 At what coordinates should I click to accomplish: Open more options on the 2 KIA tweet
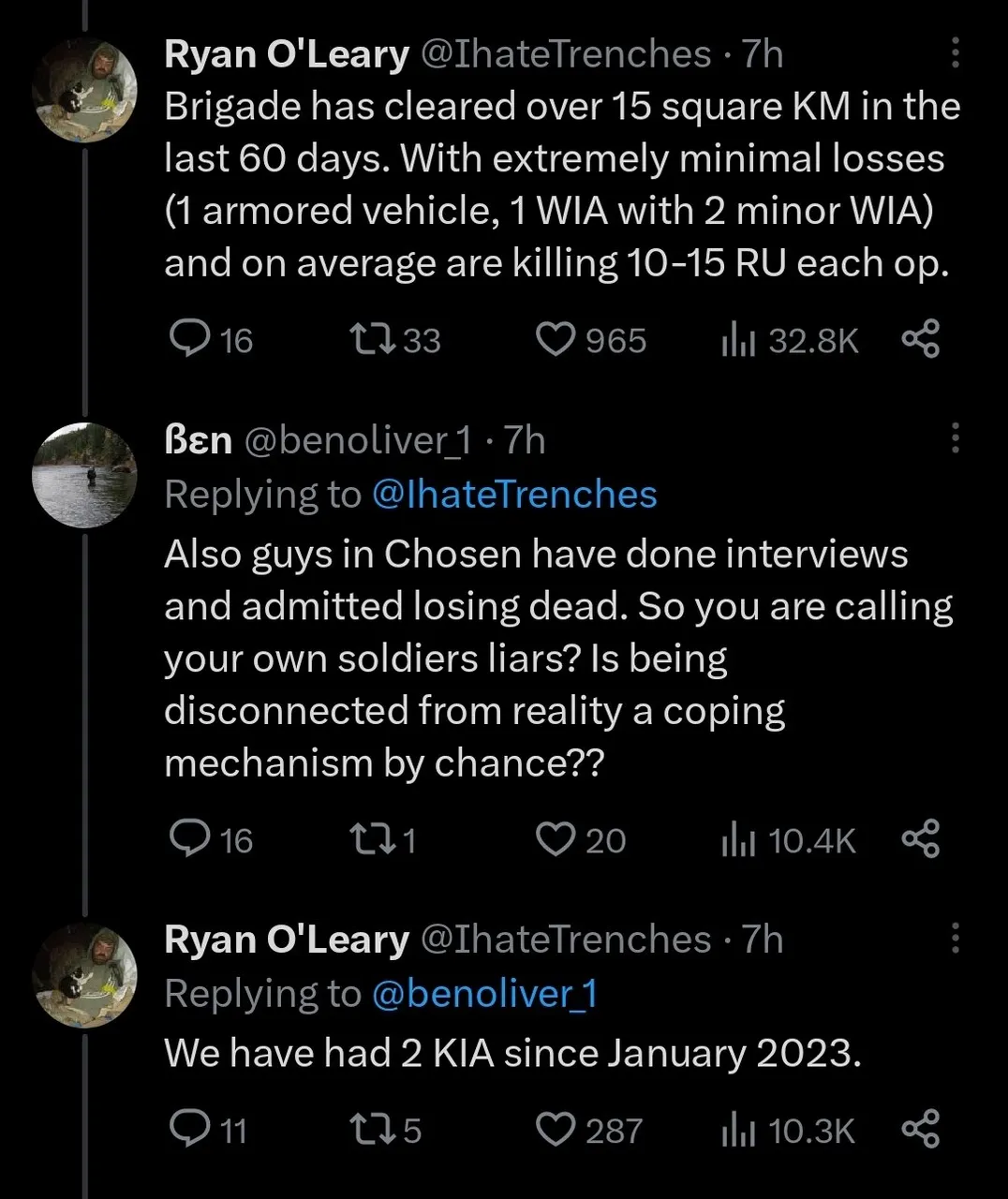[955, 938]
